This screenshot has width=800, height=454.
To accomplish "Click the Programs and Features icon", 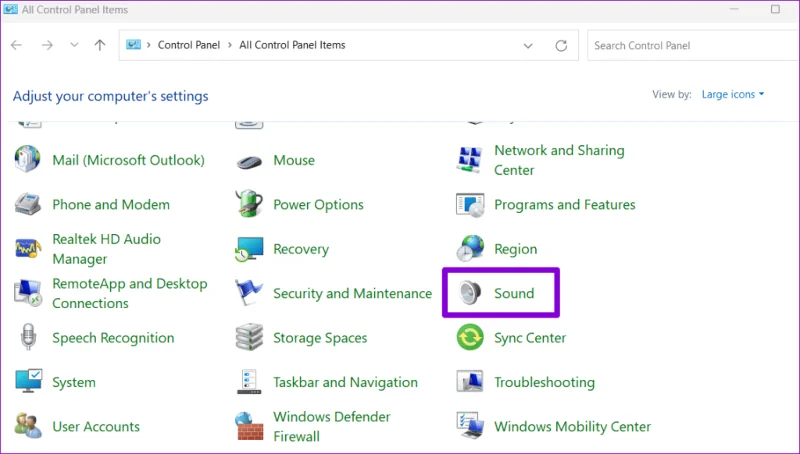I will tap(469, 205).
